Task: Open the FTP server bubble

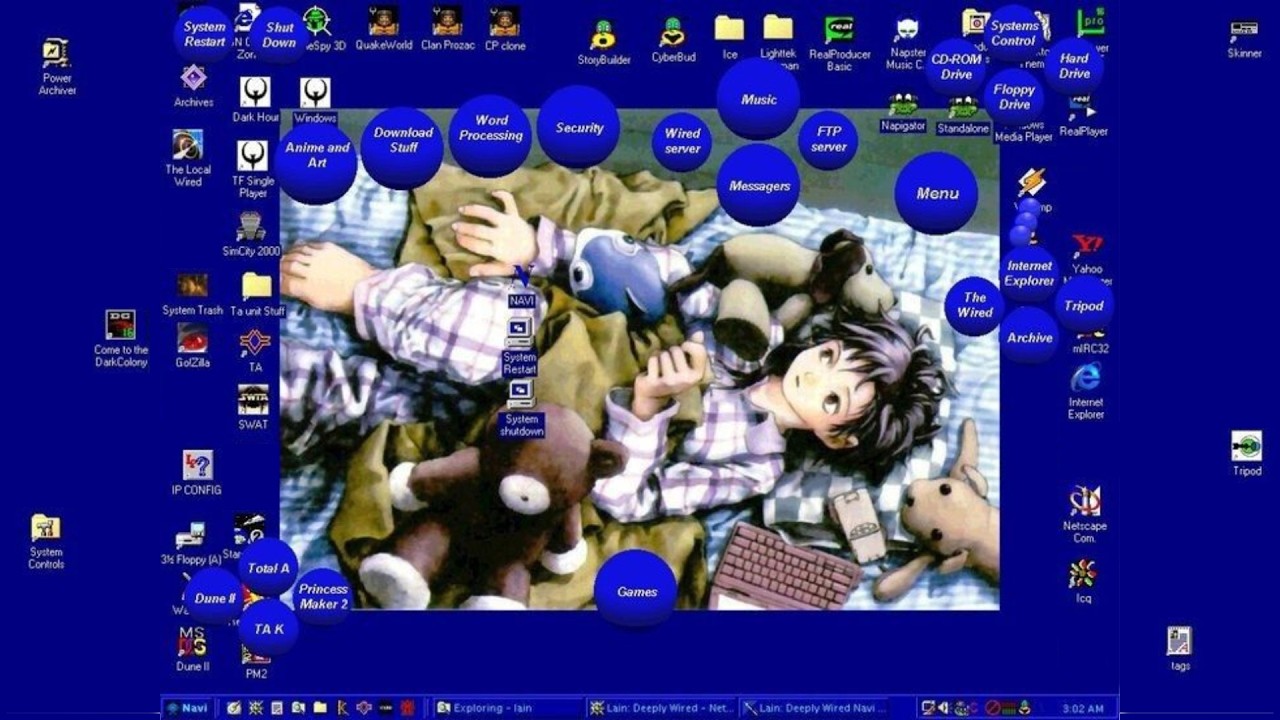Action: [828, 140]
